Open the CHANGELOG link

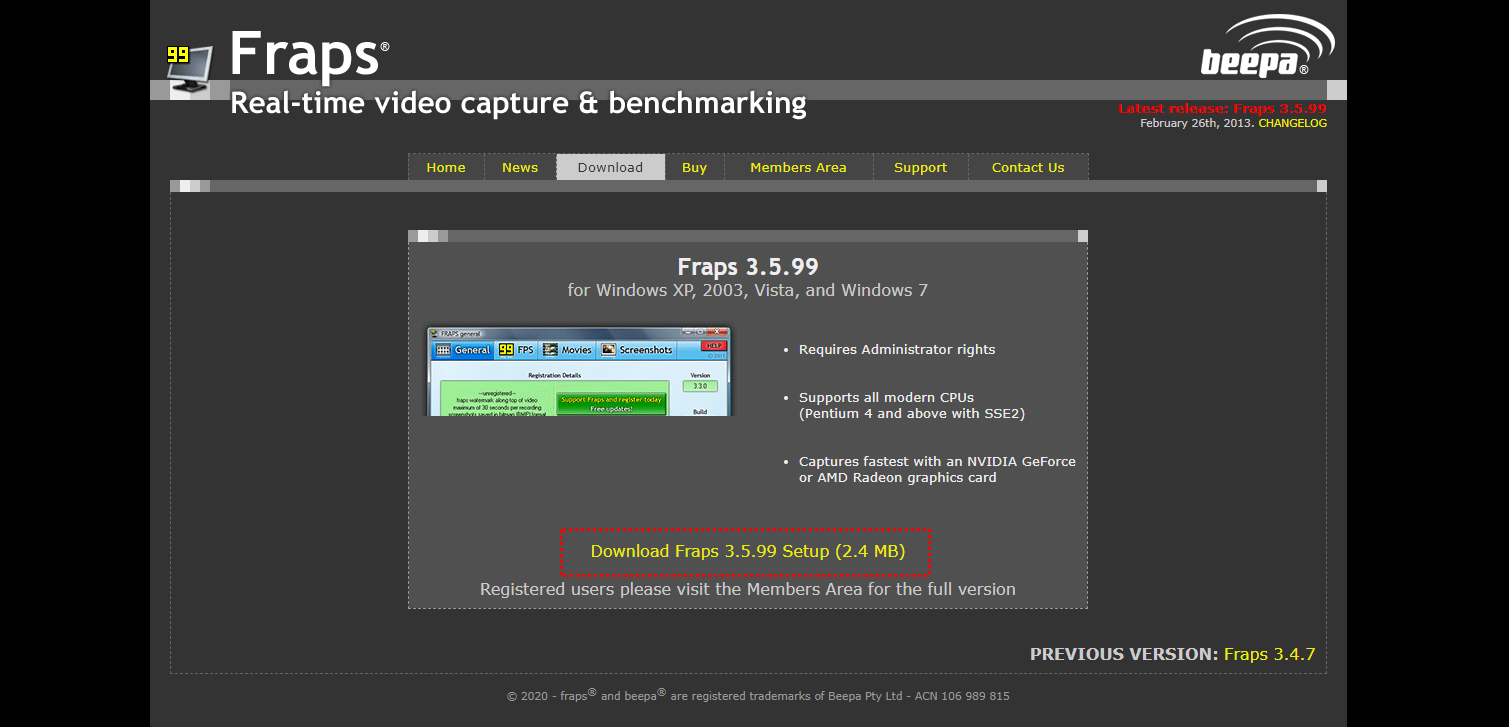click(1292, 123)
